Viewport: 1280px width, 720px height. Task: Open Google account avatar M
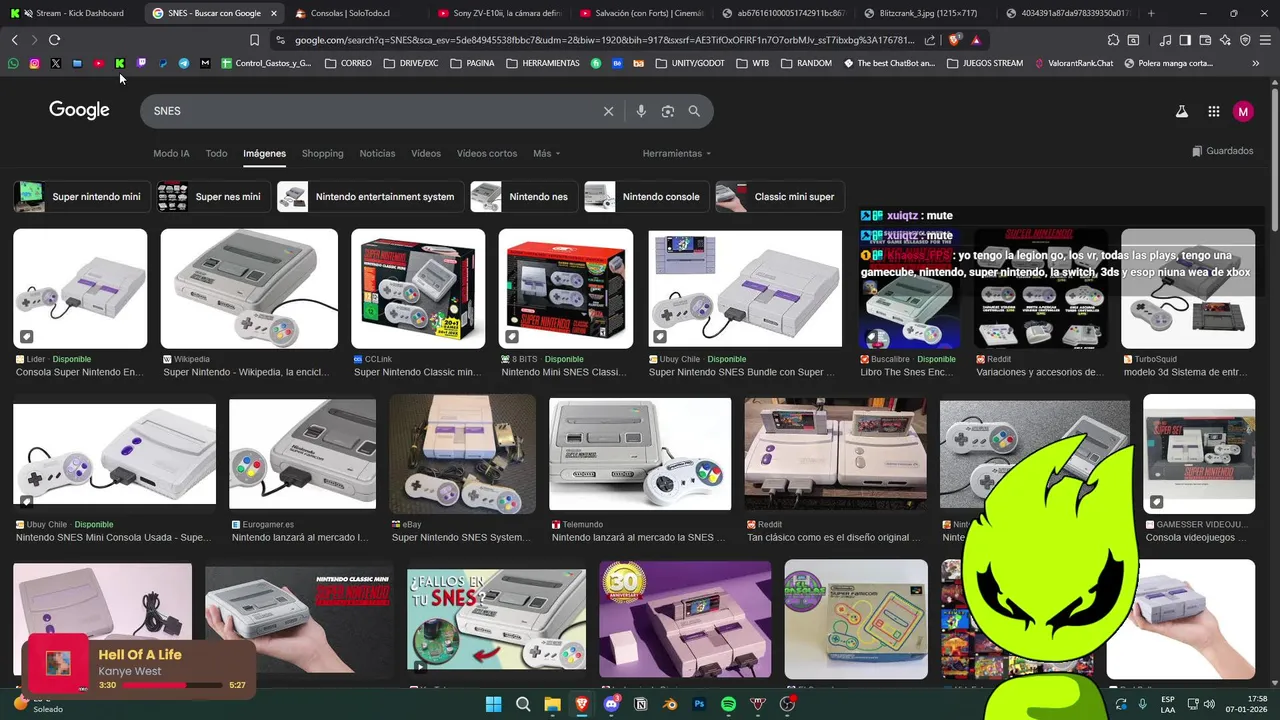tap(1243, 112)
